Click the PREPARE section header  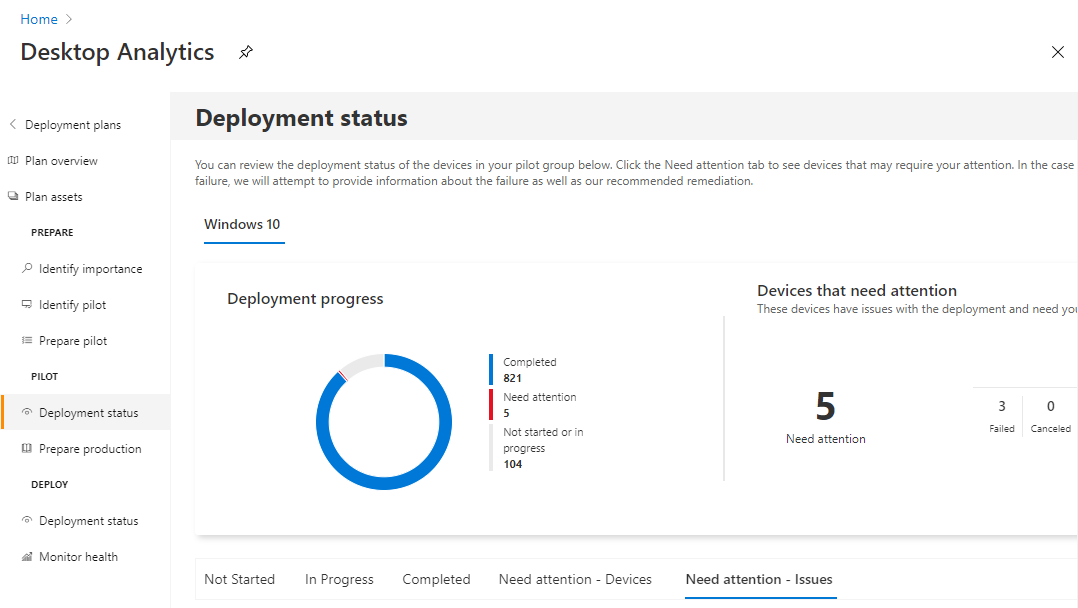tap(52, 232)
